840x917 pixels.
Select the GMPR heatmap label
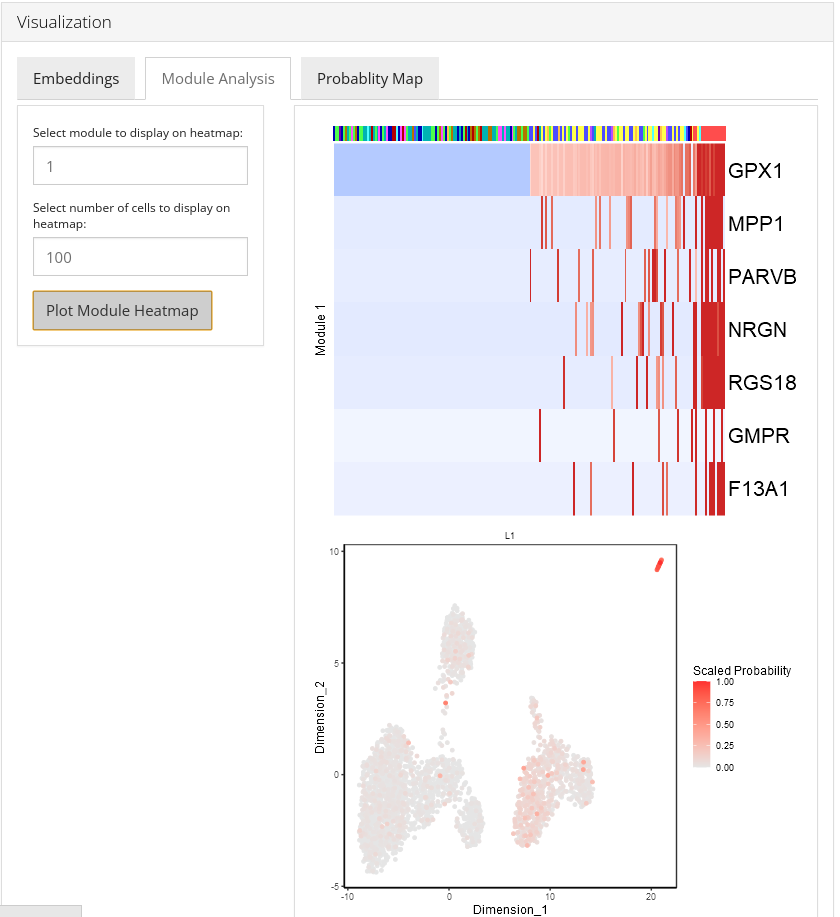click(757, 435)
